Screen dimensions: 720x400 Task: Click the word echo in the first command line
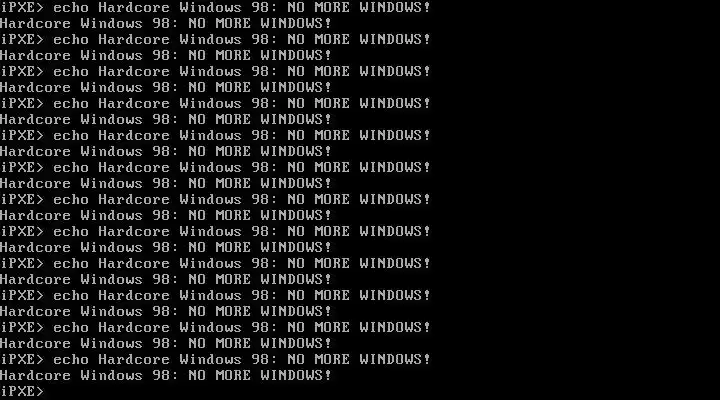[x=71, y=7]
